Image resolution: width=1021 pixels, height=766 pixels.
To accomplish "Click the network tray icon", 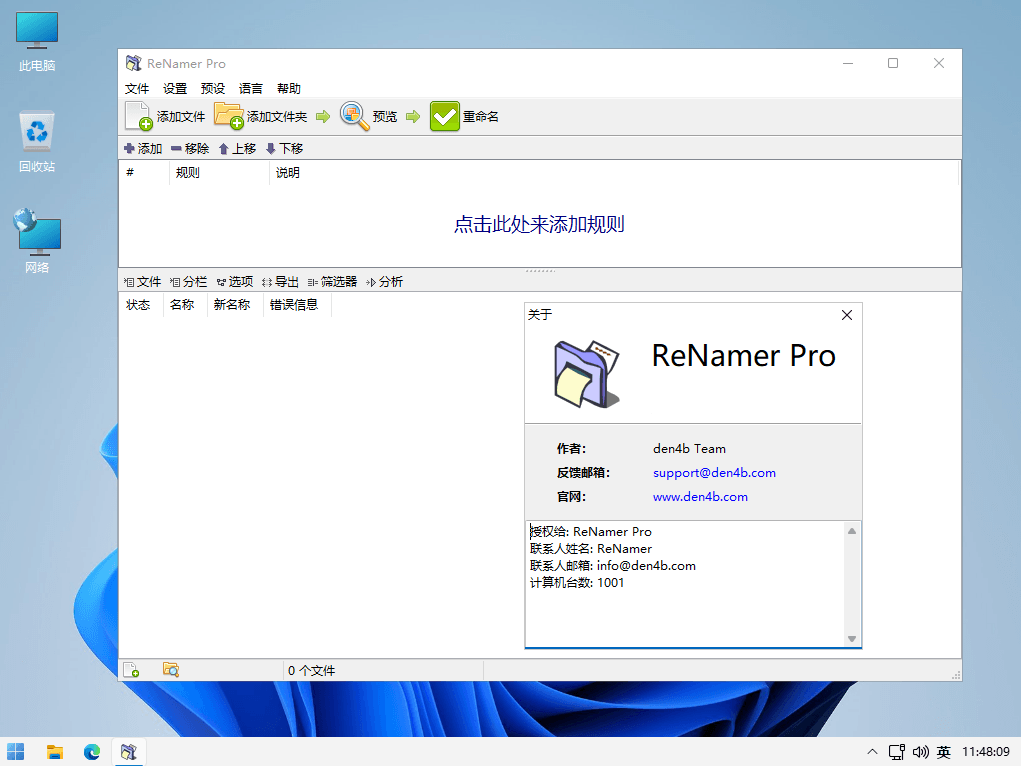I will click(897, 752).
